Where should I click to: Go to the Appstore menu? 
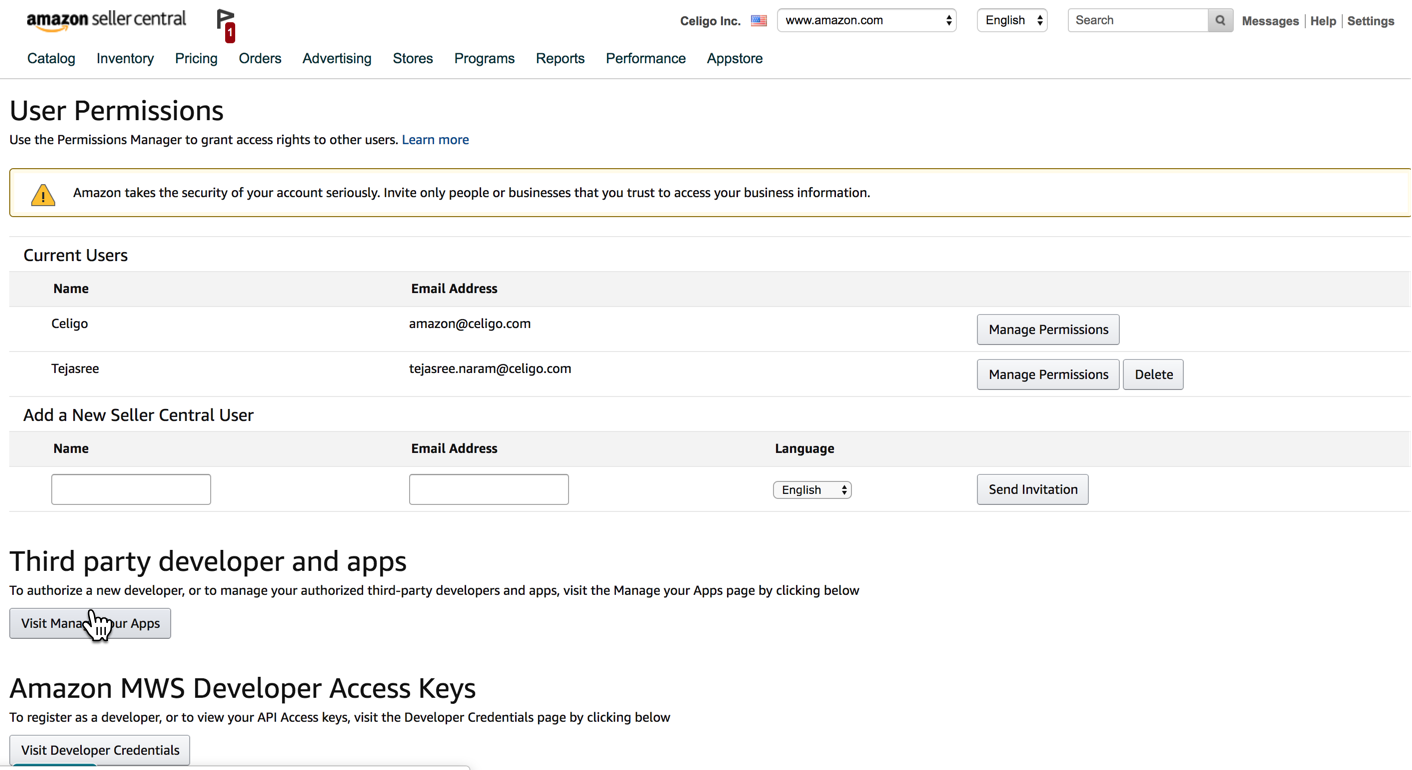734,59
